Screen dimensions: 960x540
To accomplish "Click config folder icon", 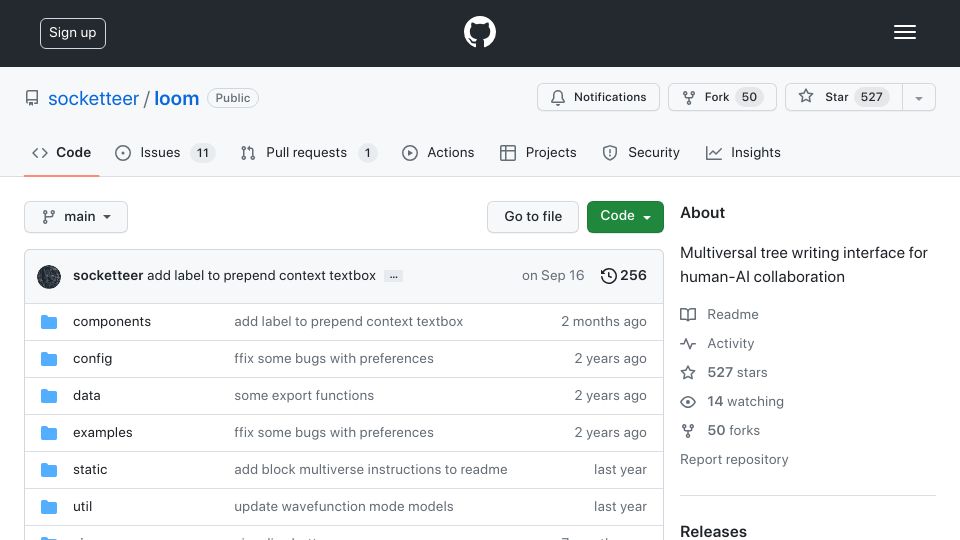I will (49, 359).
